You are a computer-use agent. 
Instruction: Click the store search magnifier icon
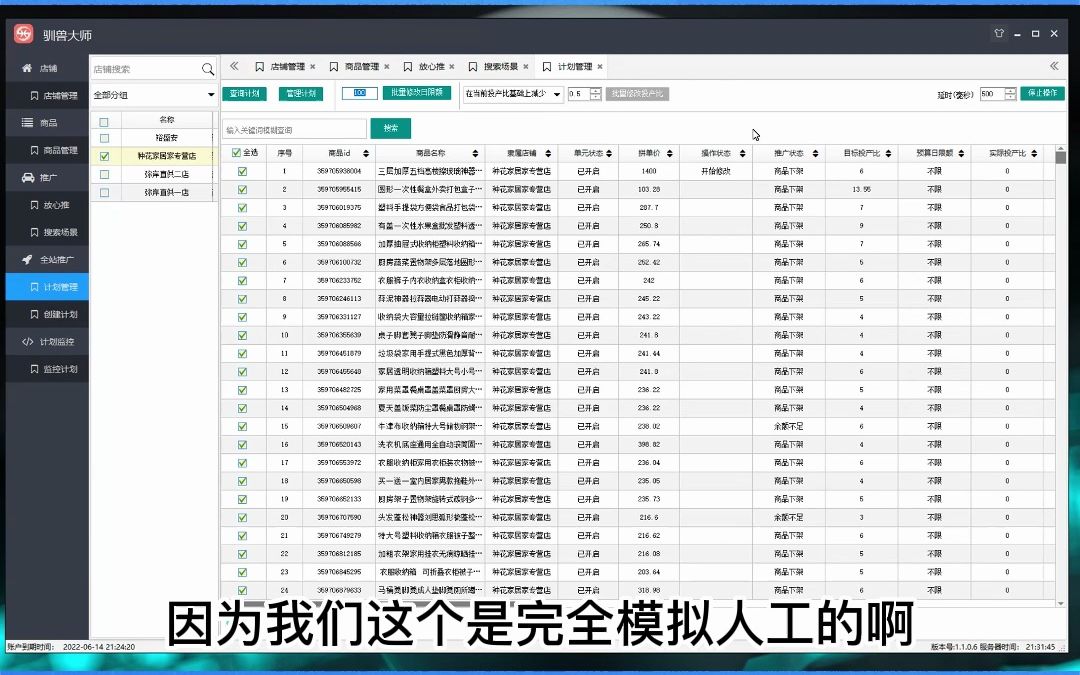tap(208, 69)
